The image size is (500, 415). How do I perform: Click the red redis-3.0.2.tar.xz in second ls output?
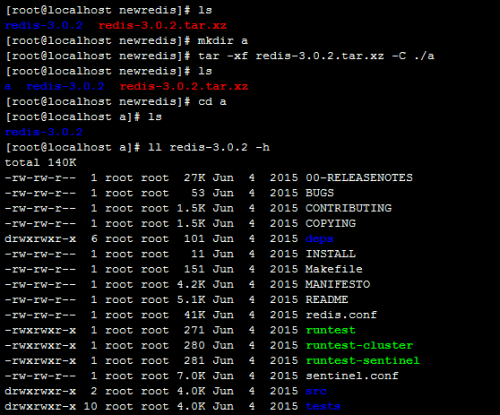(x=184, y=87)
